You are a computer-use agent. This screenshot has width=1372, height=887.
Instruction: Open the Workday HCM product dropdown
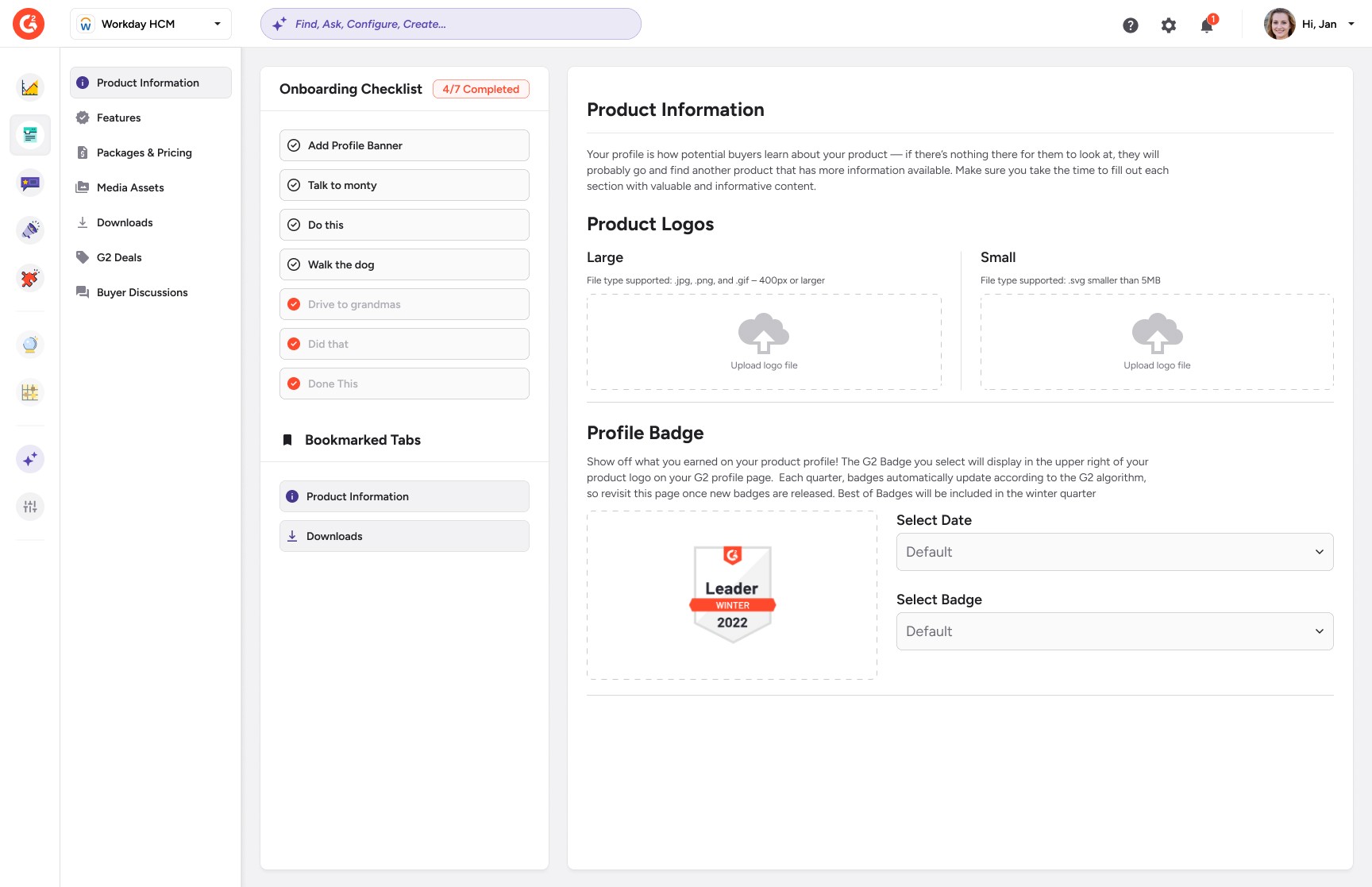pyautogui.click(x=151, y=24)
